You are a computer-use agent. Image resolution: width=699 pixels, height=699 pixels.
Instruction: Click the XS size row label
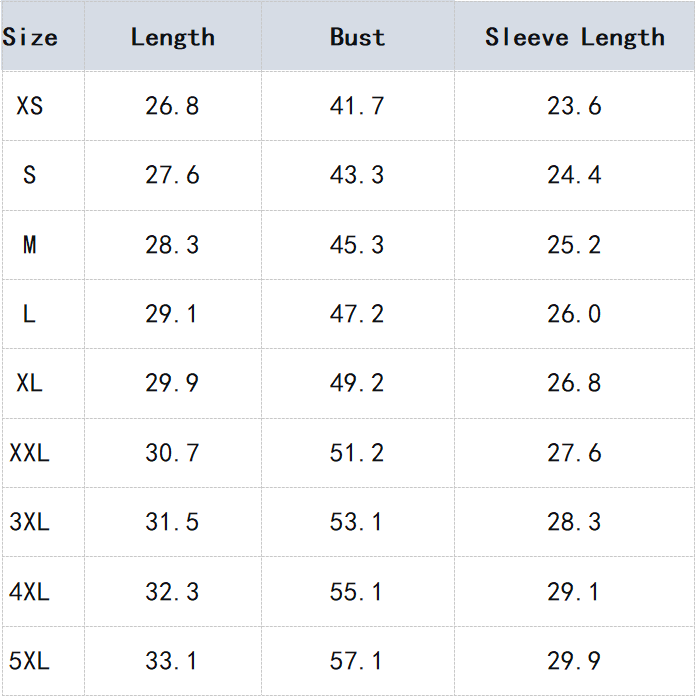pyautogui.click(x=30, y=105)
